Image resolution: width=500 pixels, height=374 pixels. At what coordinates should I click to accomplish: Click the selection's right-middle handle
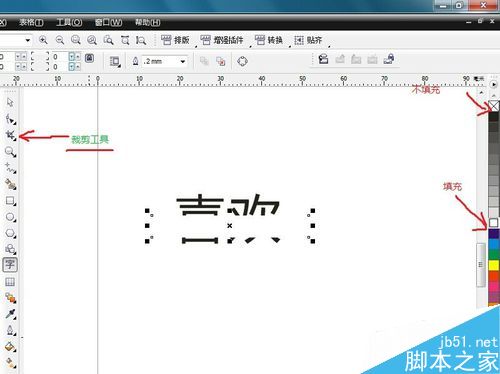tap(312, 226)
